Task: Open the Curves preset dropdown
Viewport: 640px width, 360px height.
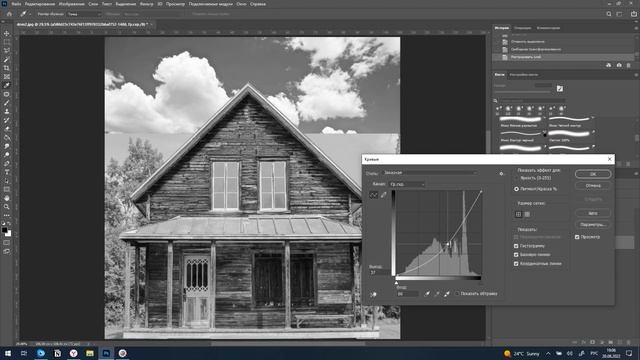Action: [x=430, y=173]
